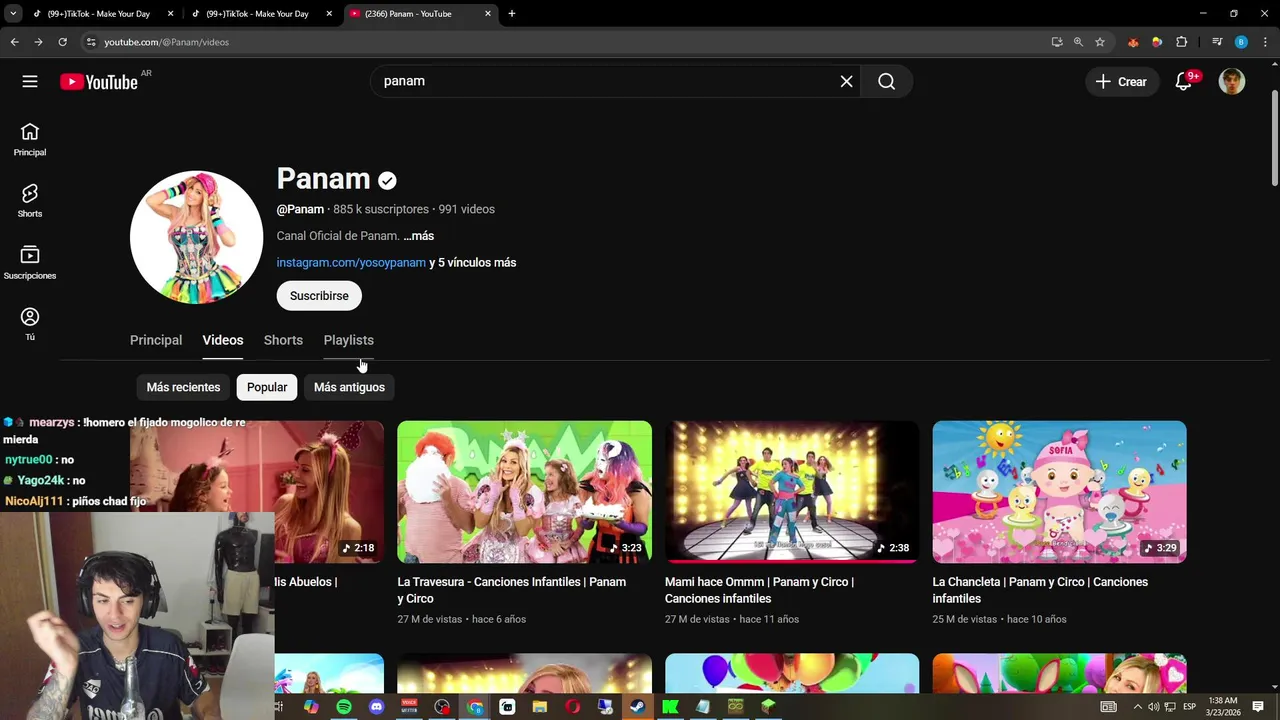Open a new browser tab
Screen dimensions: 1280x720
512,14
